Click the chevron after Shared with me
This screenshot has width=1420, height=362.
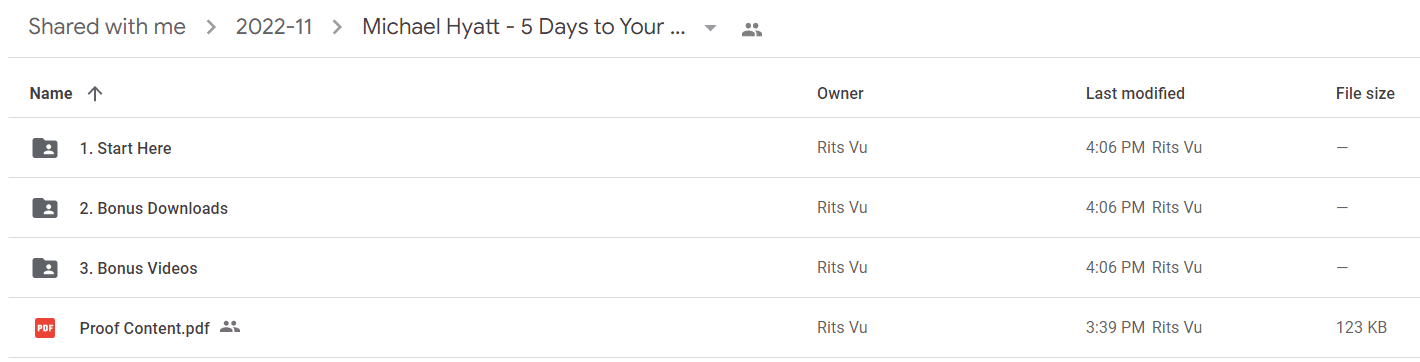(211, 28)
